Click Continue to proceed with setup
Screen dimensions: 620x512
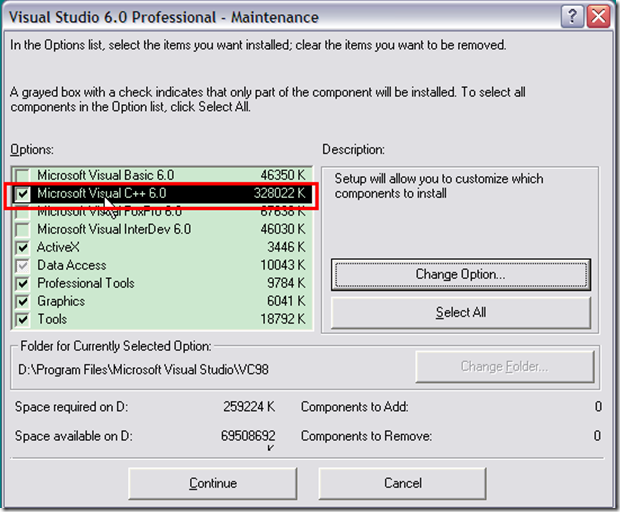(213, 483)
